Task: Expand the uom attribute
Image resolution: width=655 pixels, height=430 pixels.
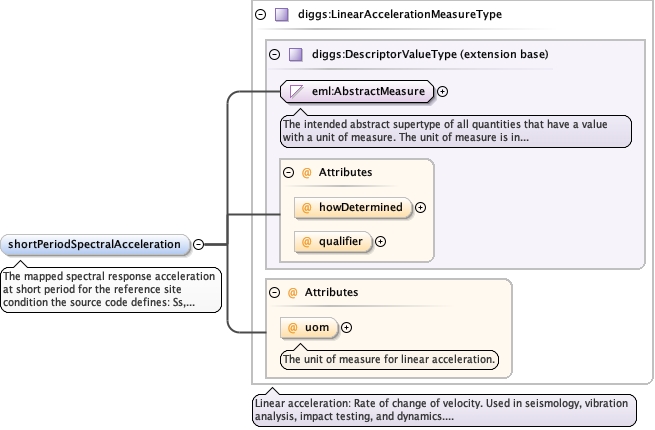Action: click(346, 328)
